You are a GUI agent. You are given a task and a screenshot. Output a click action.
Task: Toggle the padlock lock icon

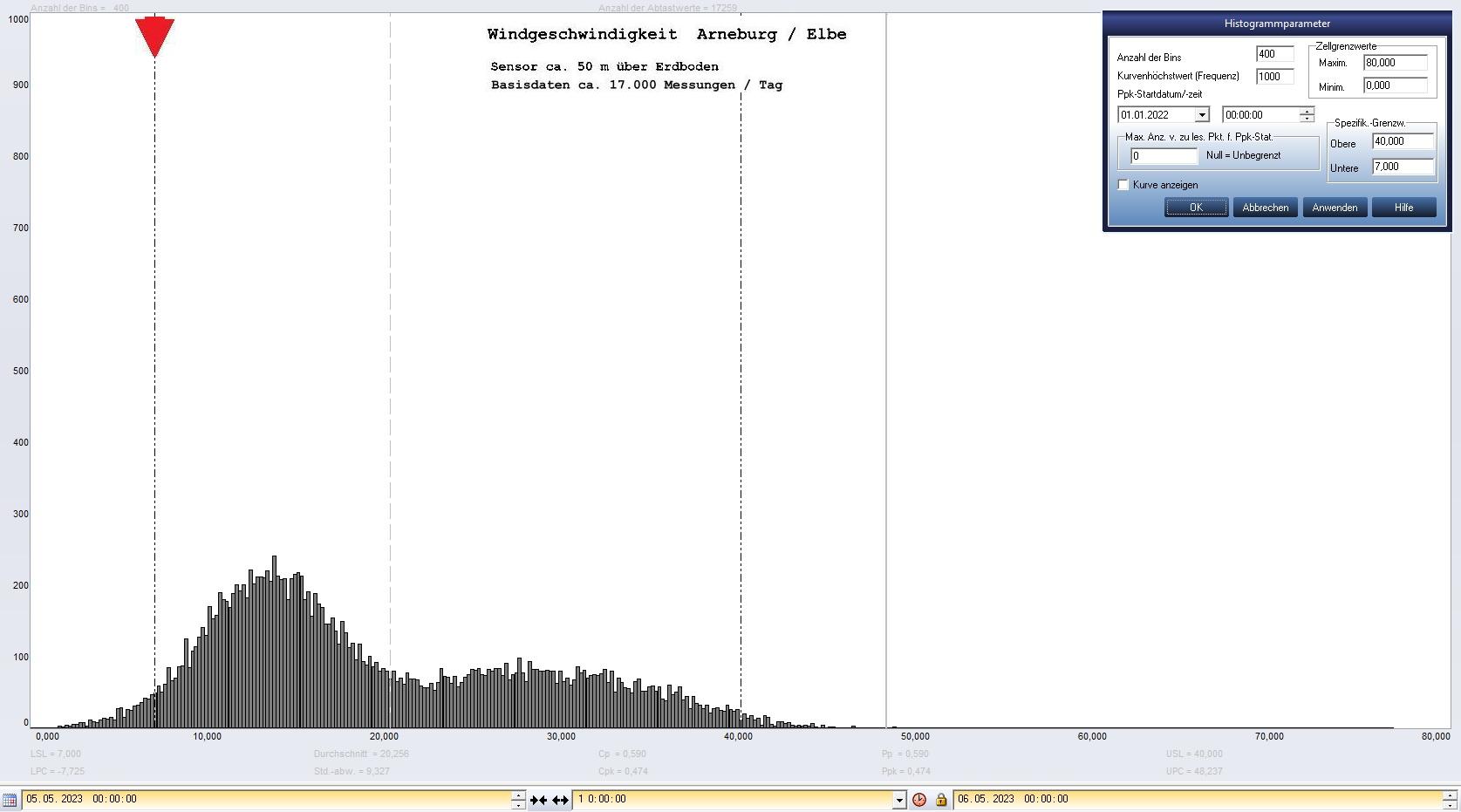941,800
